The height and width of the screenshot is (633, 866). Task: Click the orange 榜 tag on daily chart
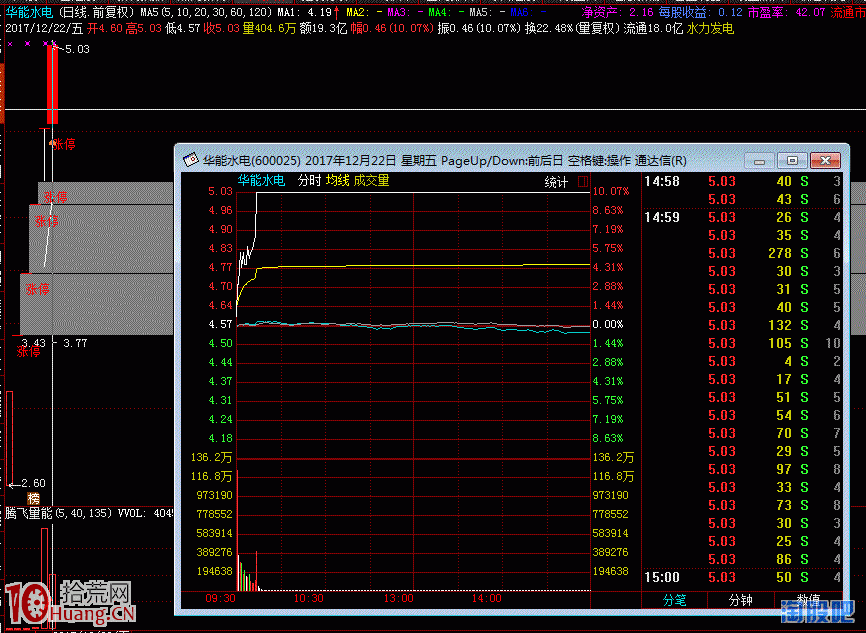[x=34, y=498]
